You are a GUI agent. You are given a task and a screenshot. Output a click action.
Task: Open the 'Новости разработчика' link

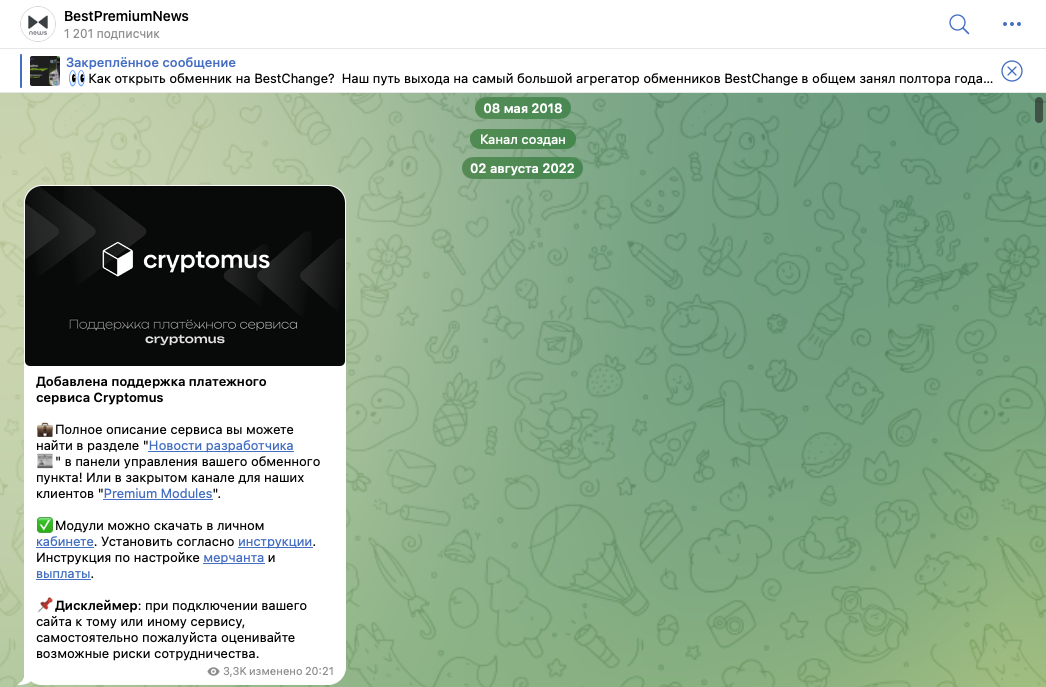coord(221,446)
